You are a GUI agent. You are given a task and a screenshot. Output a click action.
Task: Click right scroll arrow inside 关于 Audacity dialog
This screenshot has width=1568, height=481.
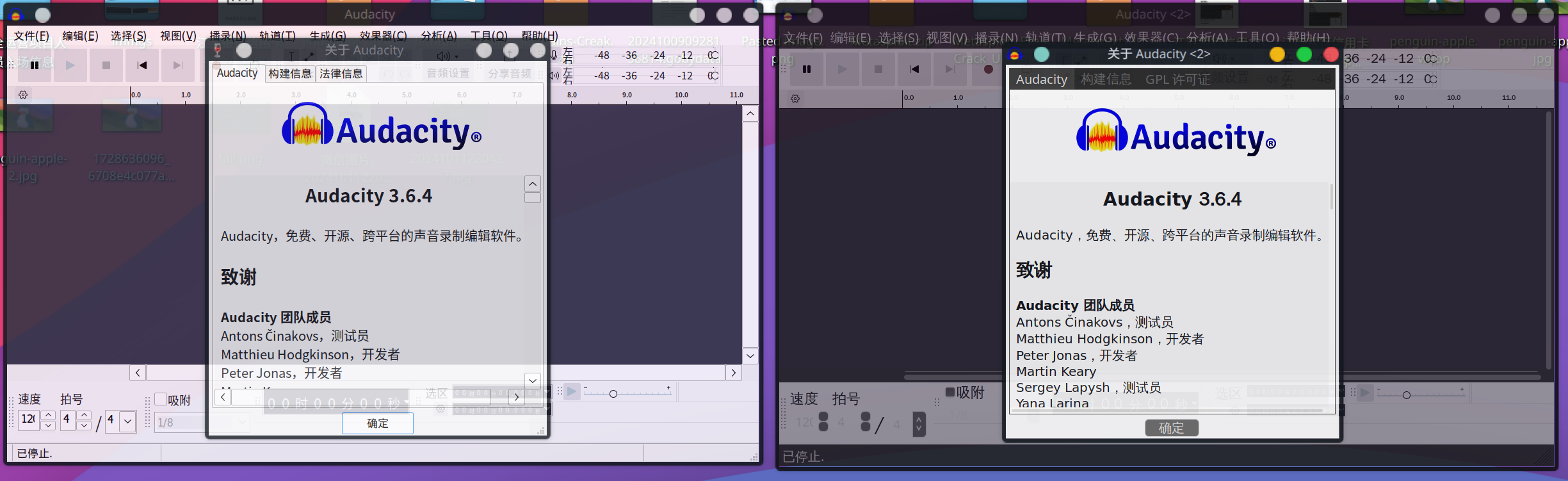coord(516,397)
